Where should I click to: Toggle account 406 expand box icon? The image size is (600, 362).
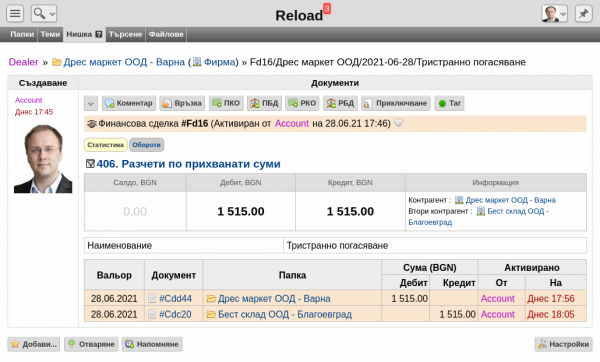[90, 164]
